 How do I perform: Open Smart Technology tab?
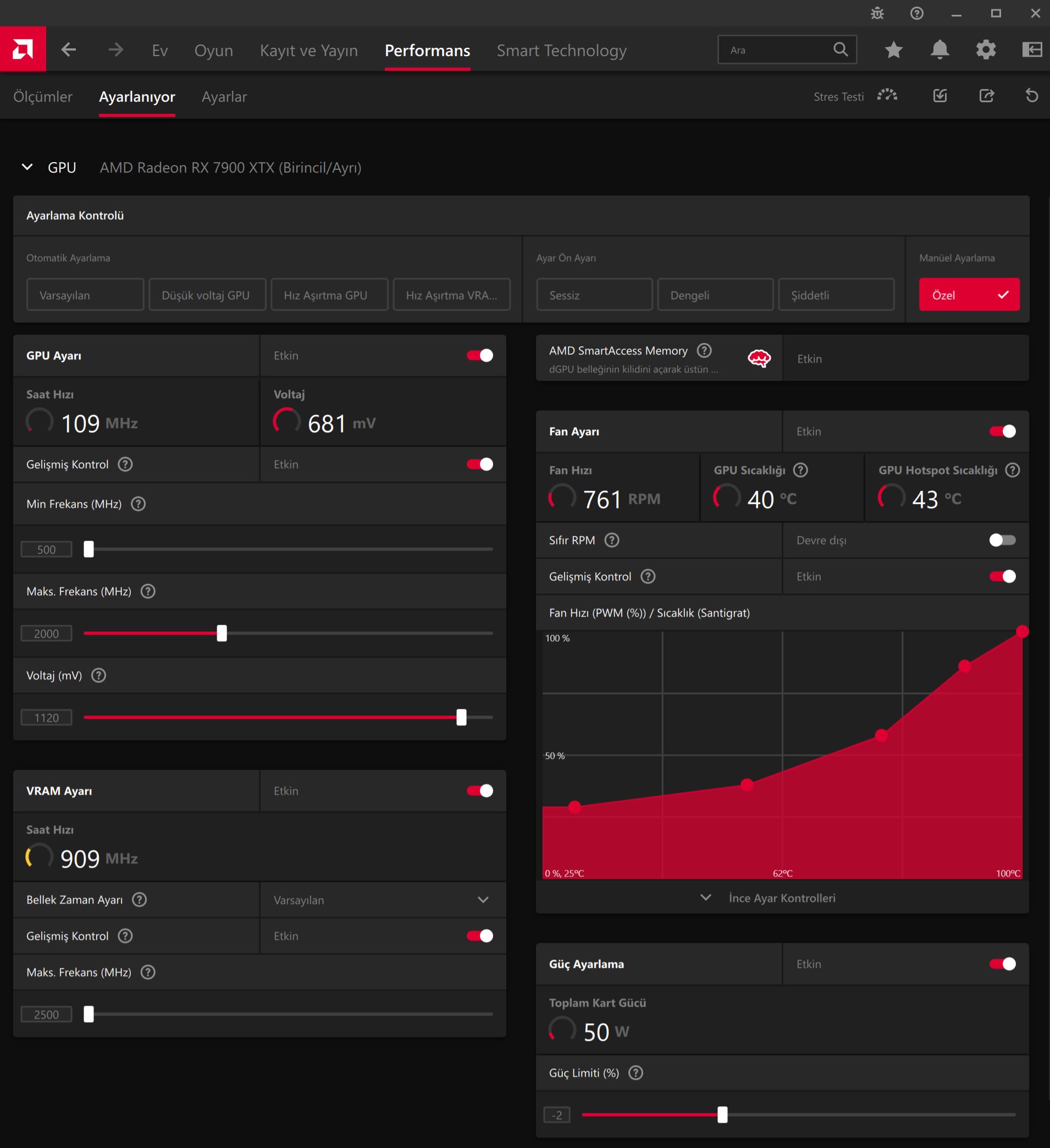[x=562, y=51]
